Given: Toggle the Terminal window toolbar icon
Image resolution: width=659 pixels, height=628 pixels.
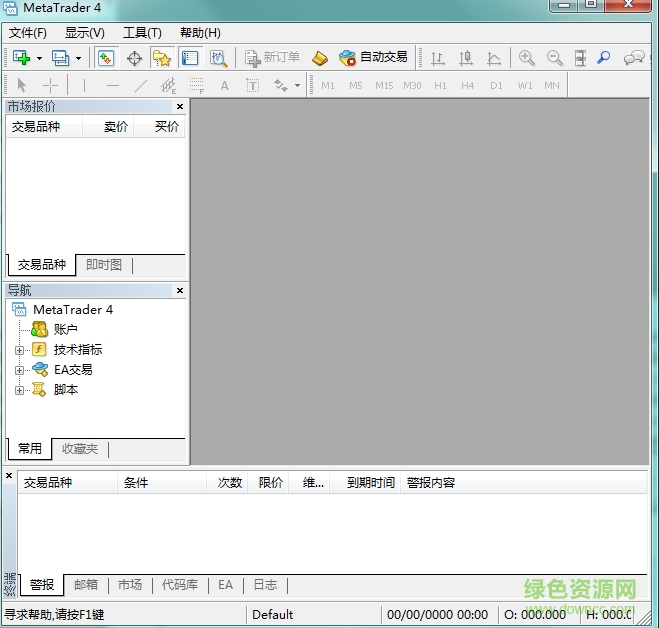Looking at the screenshot, I should 190,58.
